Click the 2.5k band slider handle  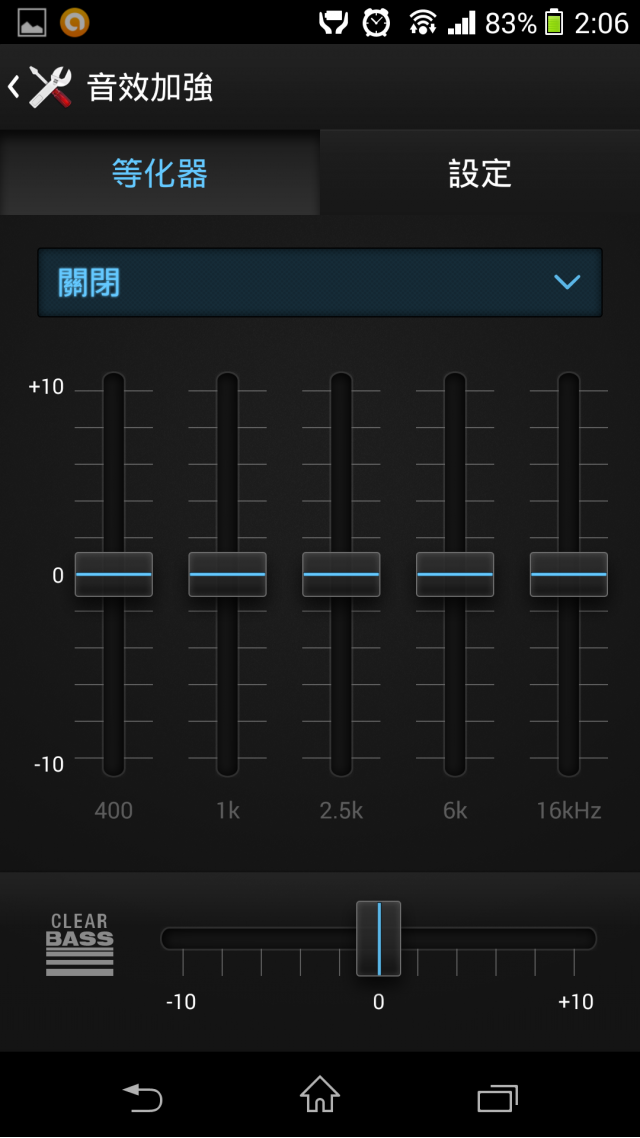point(341,575)
